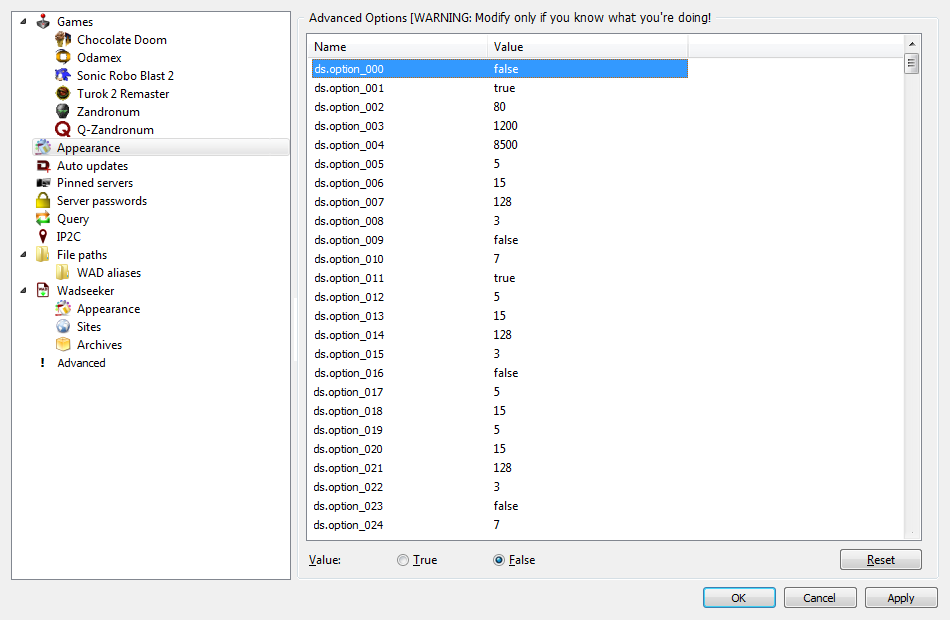Select the False radio button
Viewport: 950px width, 620px height.
click(499, 560)
